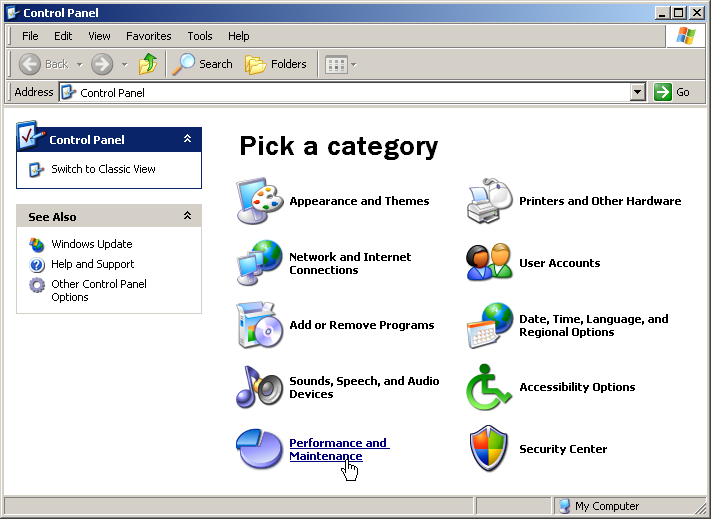Click the Views grid toolbar icon

(x=336, y=65)
